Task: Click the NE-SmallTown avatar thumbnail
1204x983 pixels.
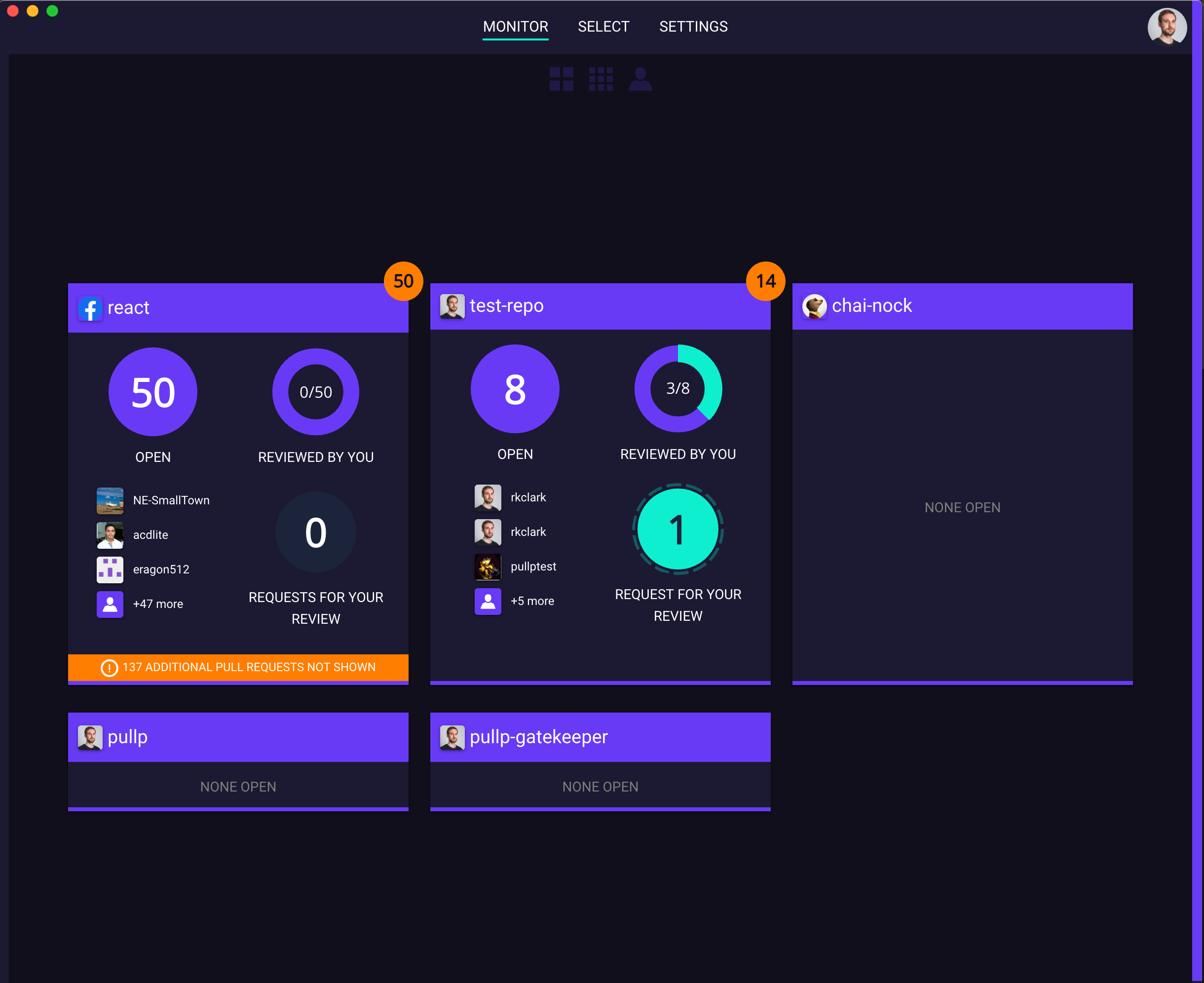Action: 110,500
